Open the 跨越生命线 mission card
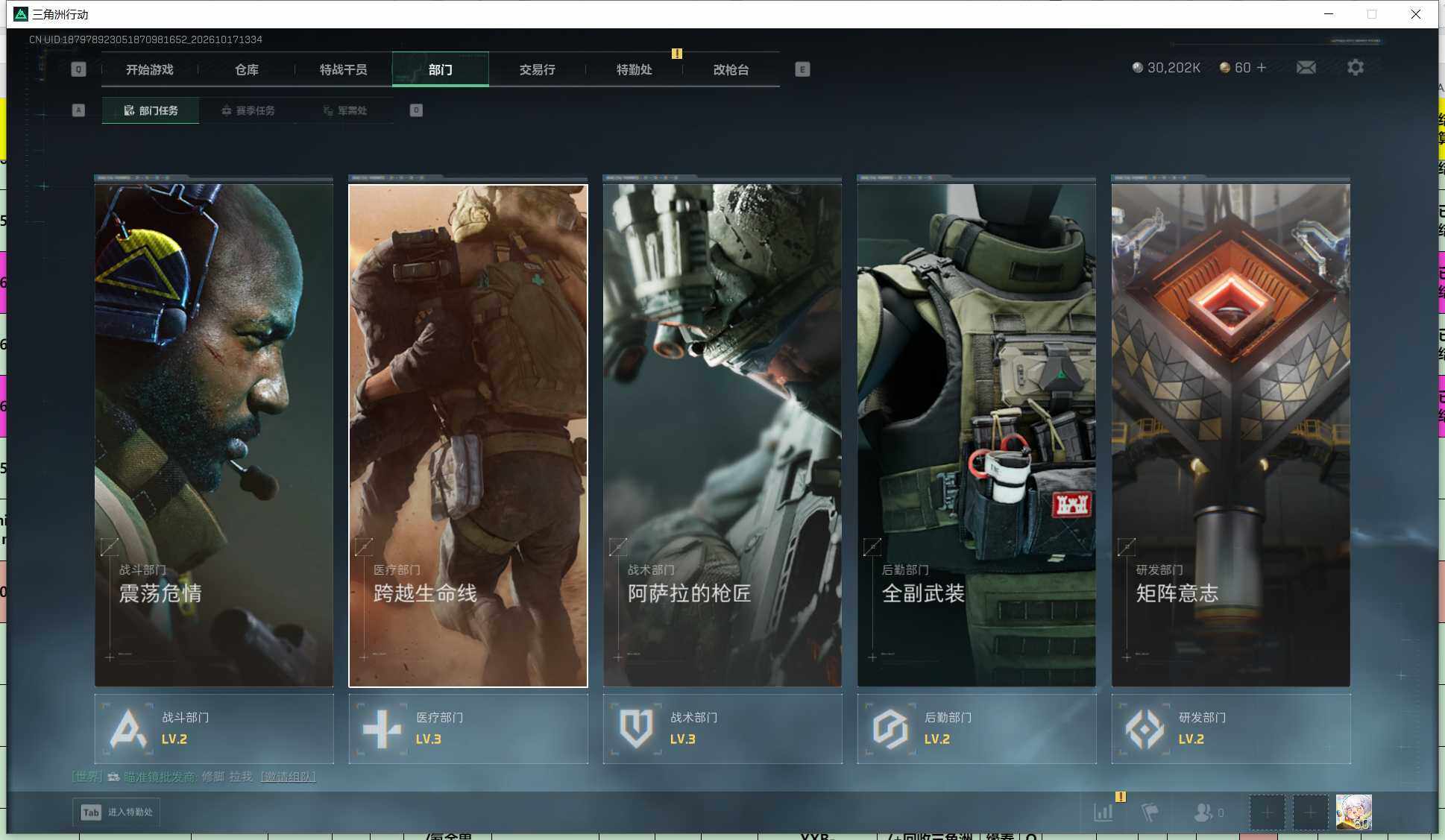1445x840 pixels. click(468, 435)
